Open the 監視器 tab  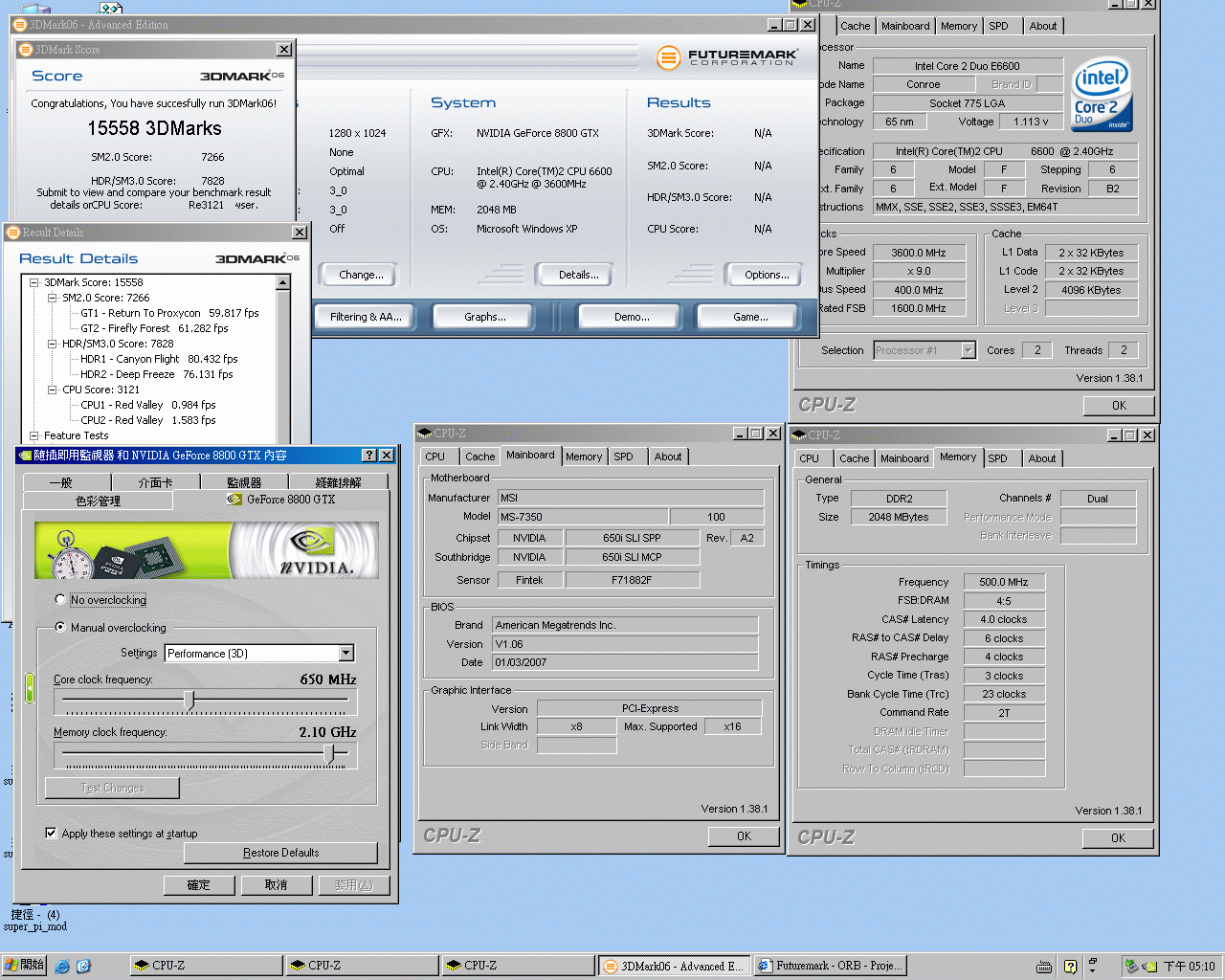coord(244,482)
